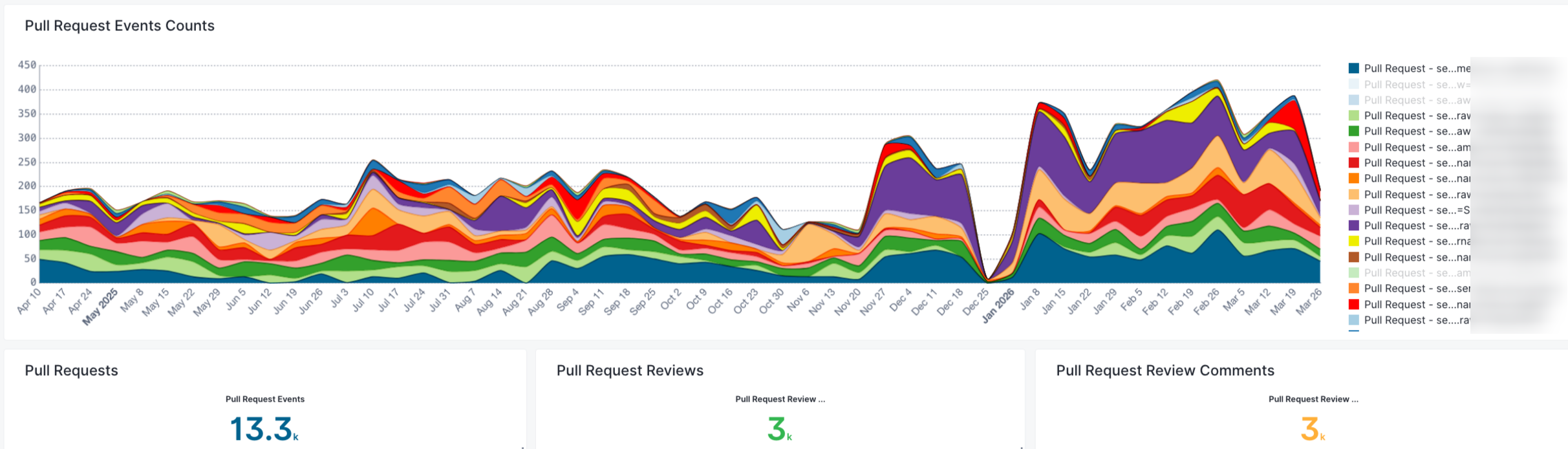This screenshot has width=1568, height=449.
Task: Enable the faded light-green 'se...am' legend series
Action: coord(1409,273)
